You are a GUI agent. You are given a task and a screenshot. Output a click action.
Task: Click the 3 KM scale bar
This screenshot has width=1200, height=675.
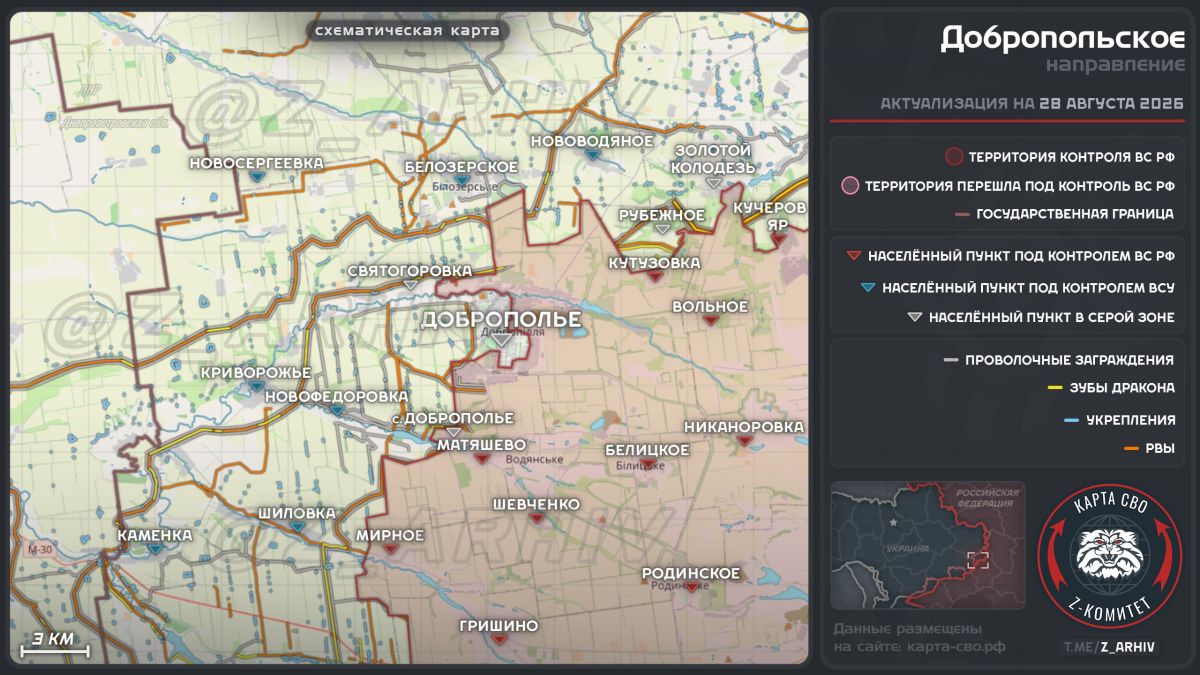coord(54,645)
